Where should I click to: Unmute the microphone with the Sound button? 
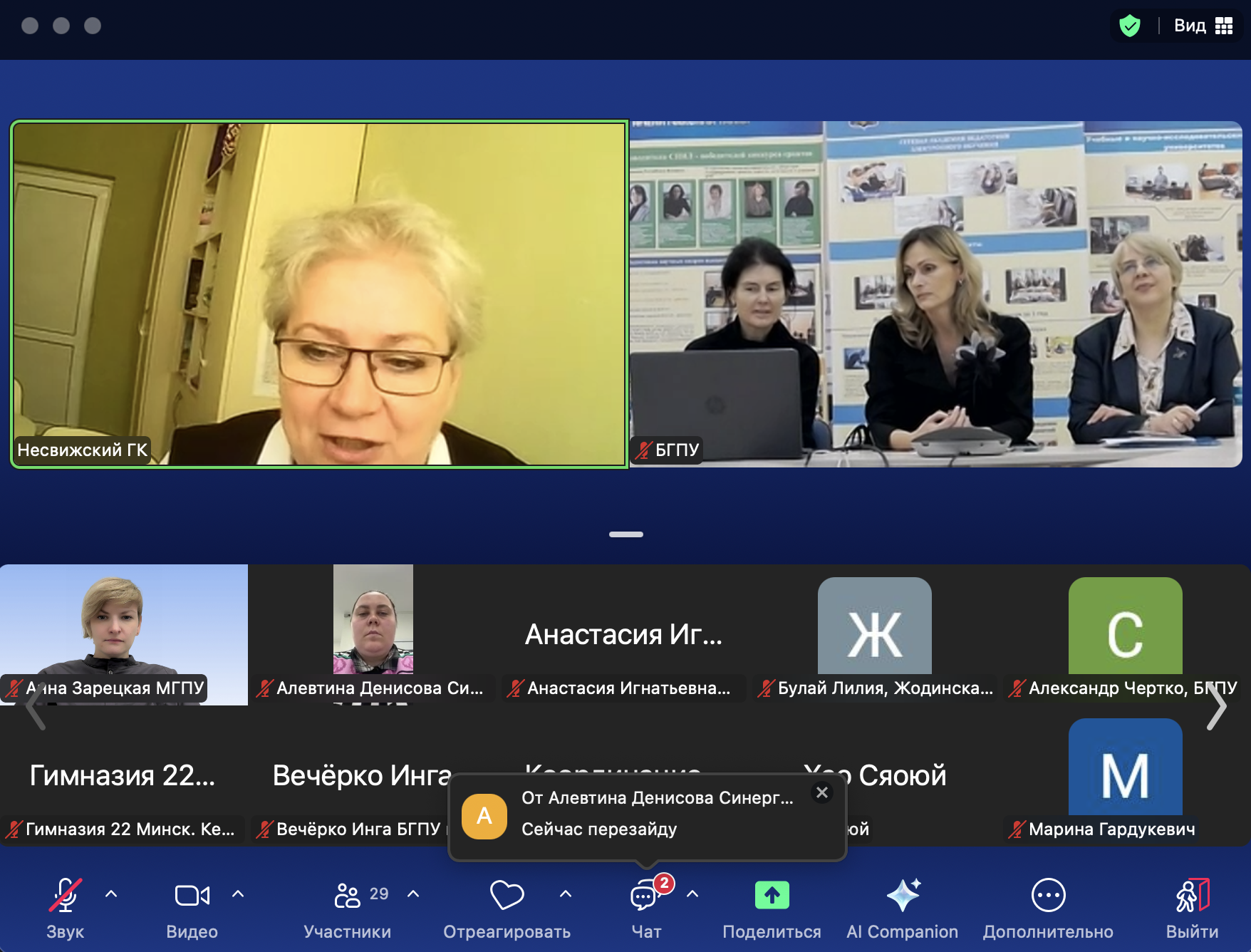pyautogui.click(x=66, y=895)
